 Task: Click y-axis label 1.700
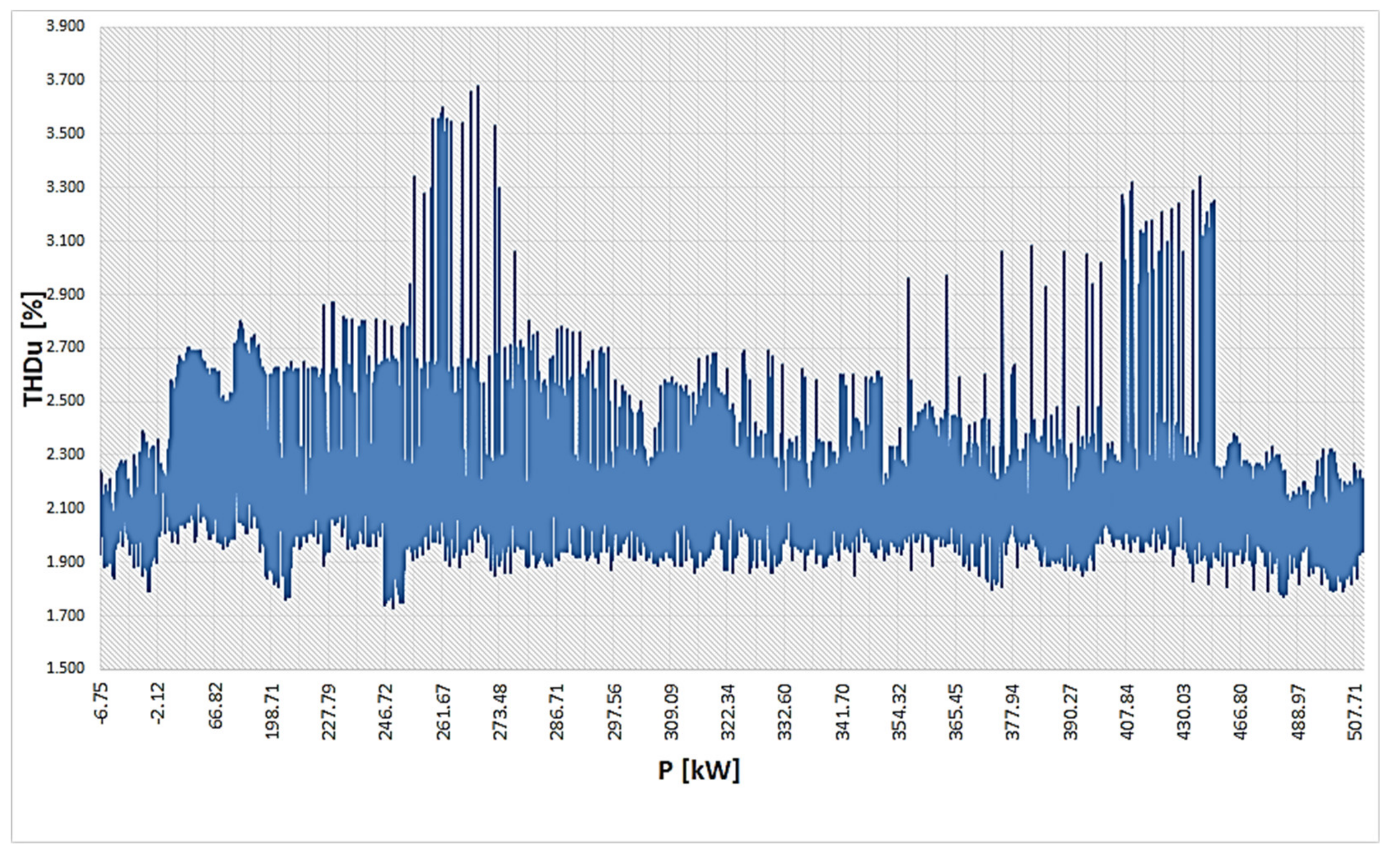66,615
